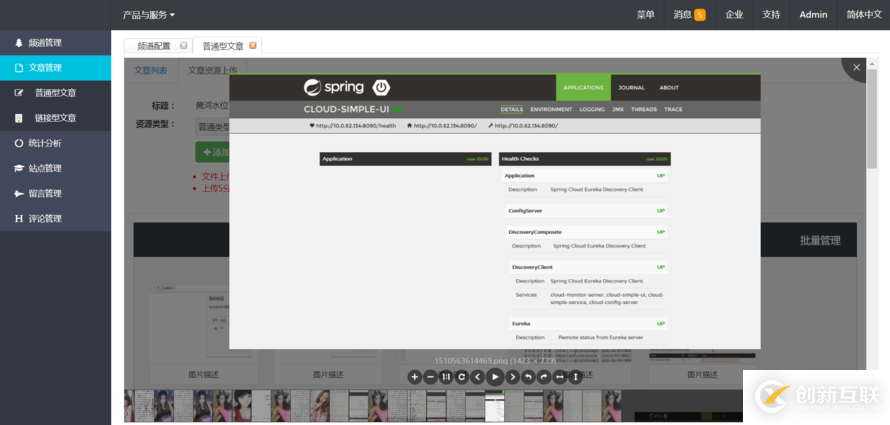This screenshot has height=425, width=890.
Task: Click the vertical page scrollbar thumb
Action: click(872, 118)
